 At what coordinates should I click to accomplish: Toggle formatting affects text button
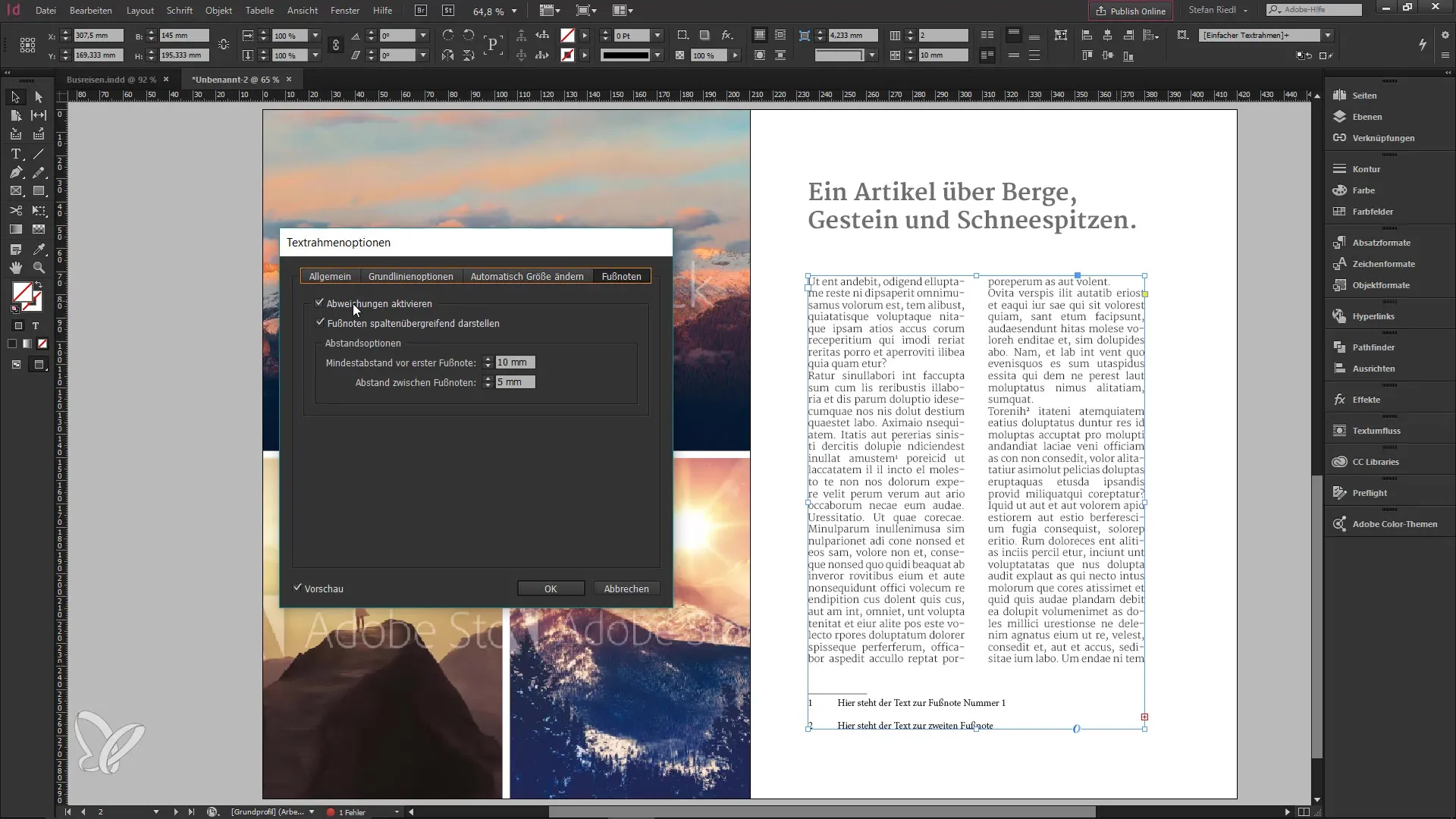pos(35,325)
